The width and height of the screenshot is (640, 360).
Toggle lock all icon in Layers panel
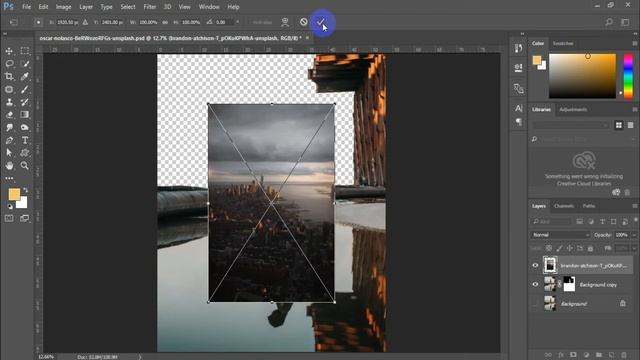click(590, 248)
